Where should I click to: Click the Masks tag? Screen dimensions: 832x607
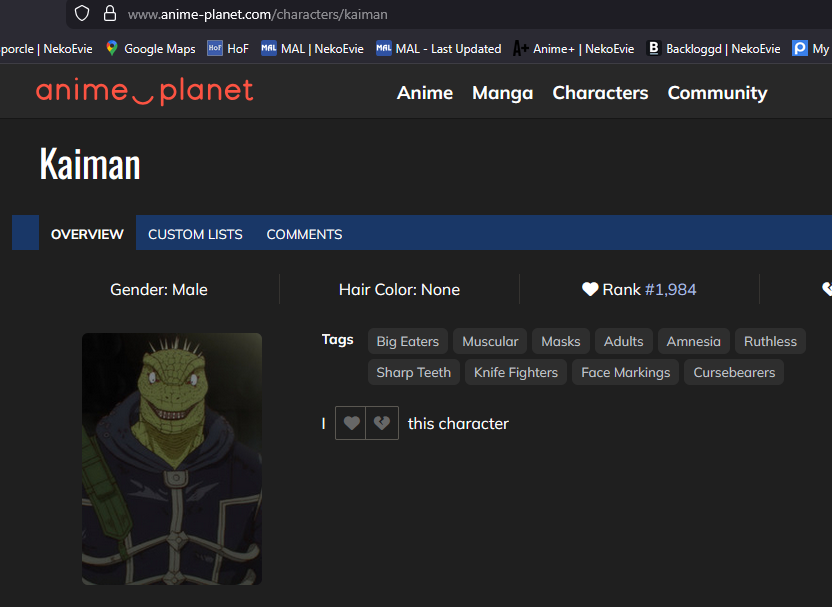click(561, 341)
